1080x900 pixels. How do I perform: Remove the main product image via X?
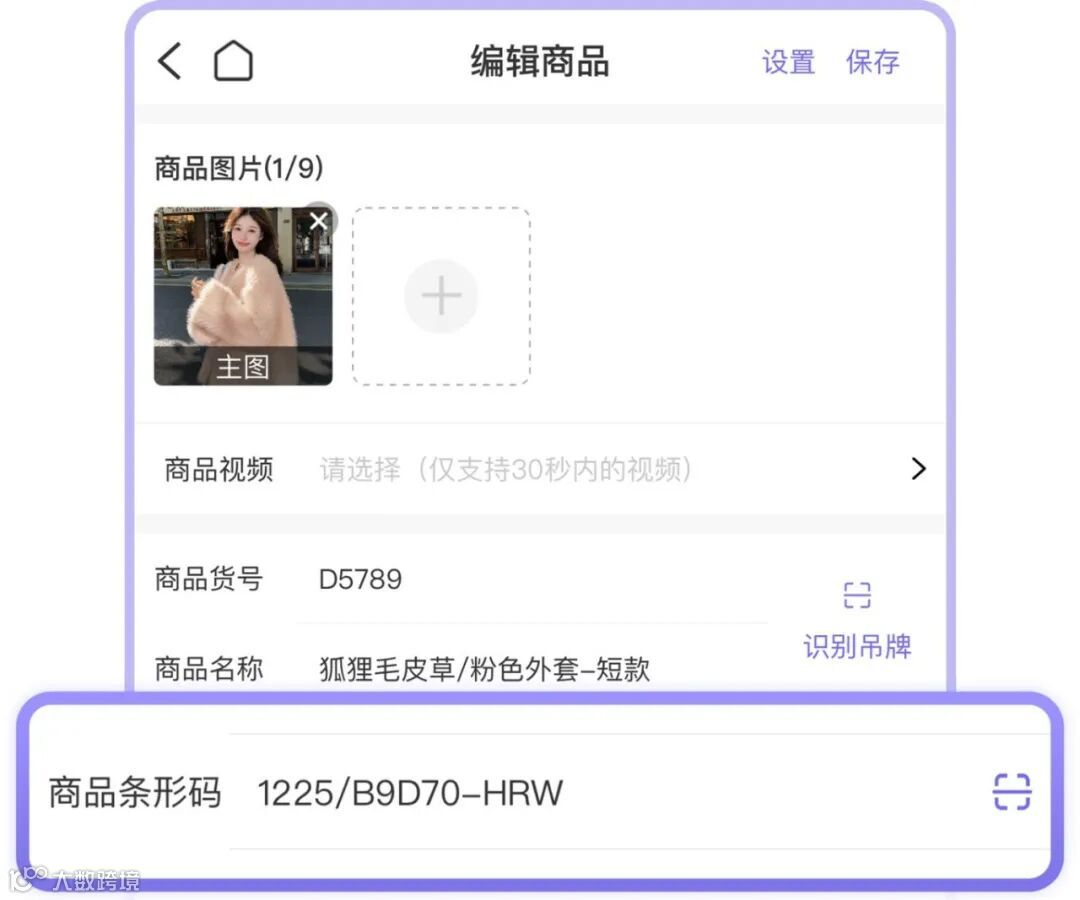(318, 220)
